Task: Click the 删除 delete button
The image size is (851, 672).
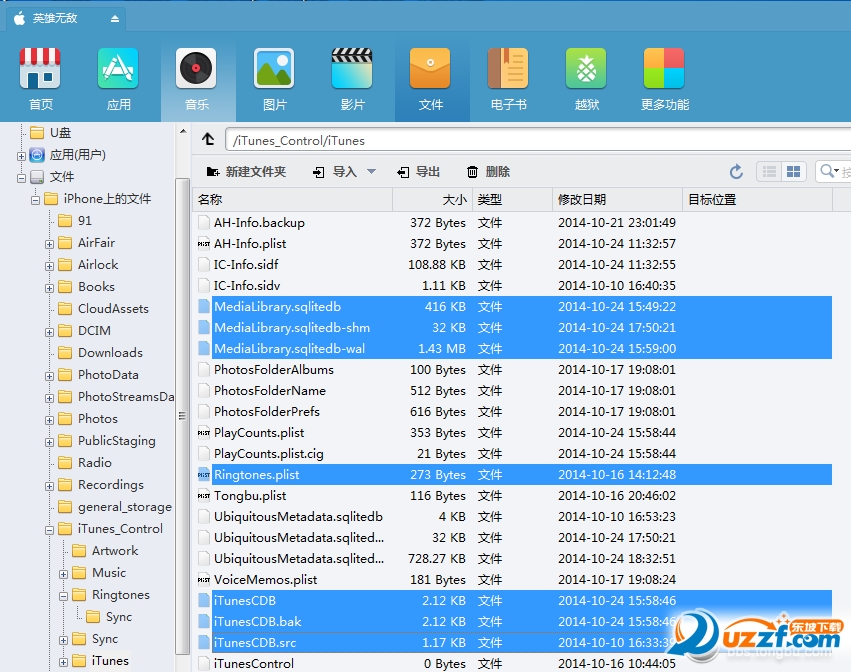Action: point(488,172)
